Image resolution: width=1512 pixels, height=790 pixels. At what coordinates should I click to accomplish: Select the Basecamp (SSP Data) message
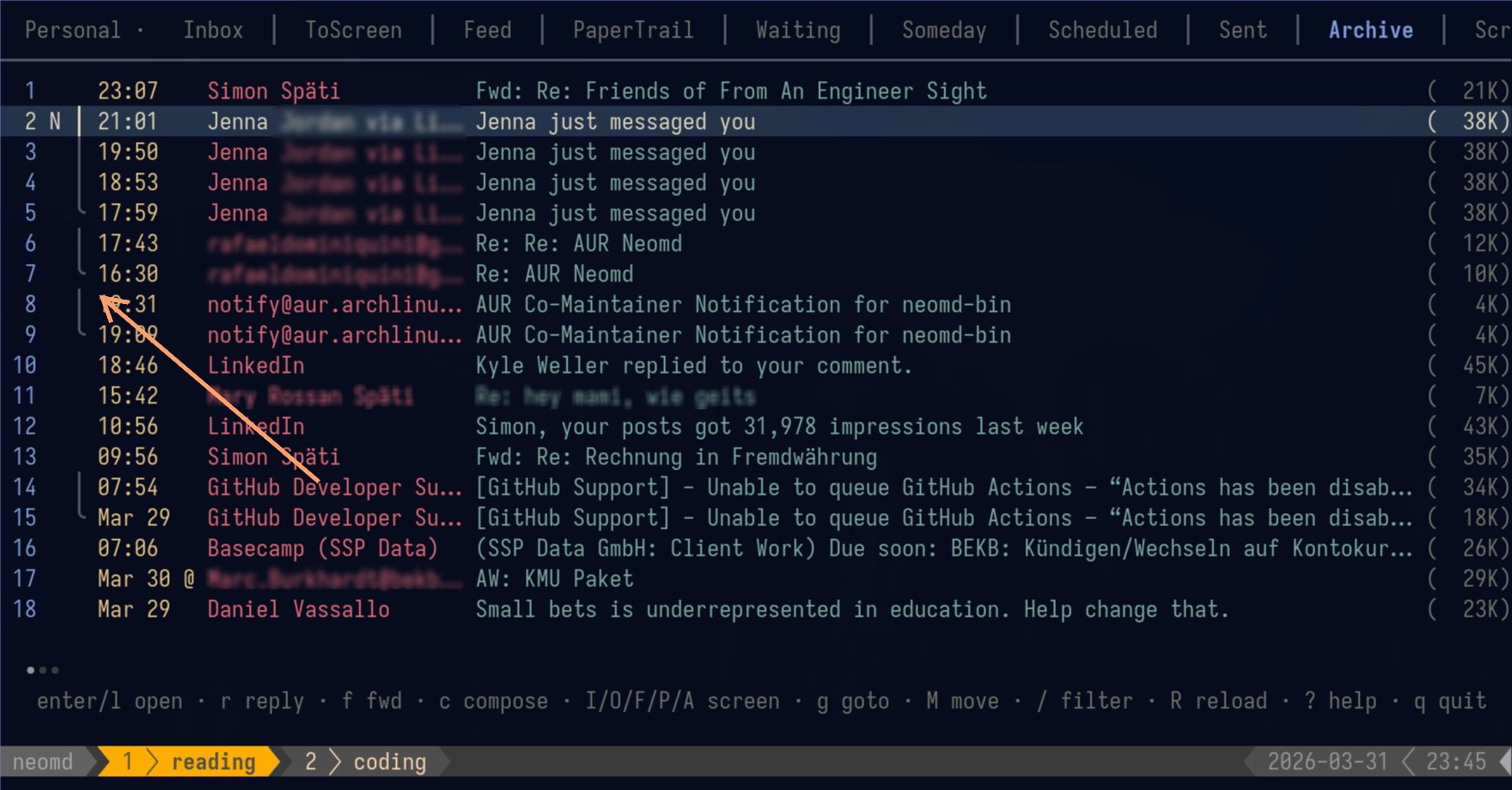(322, 549)
